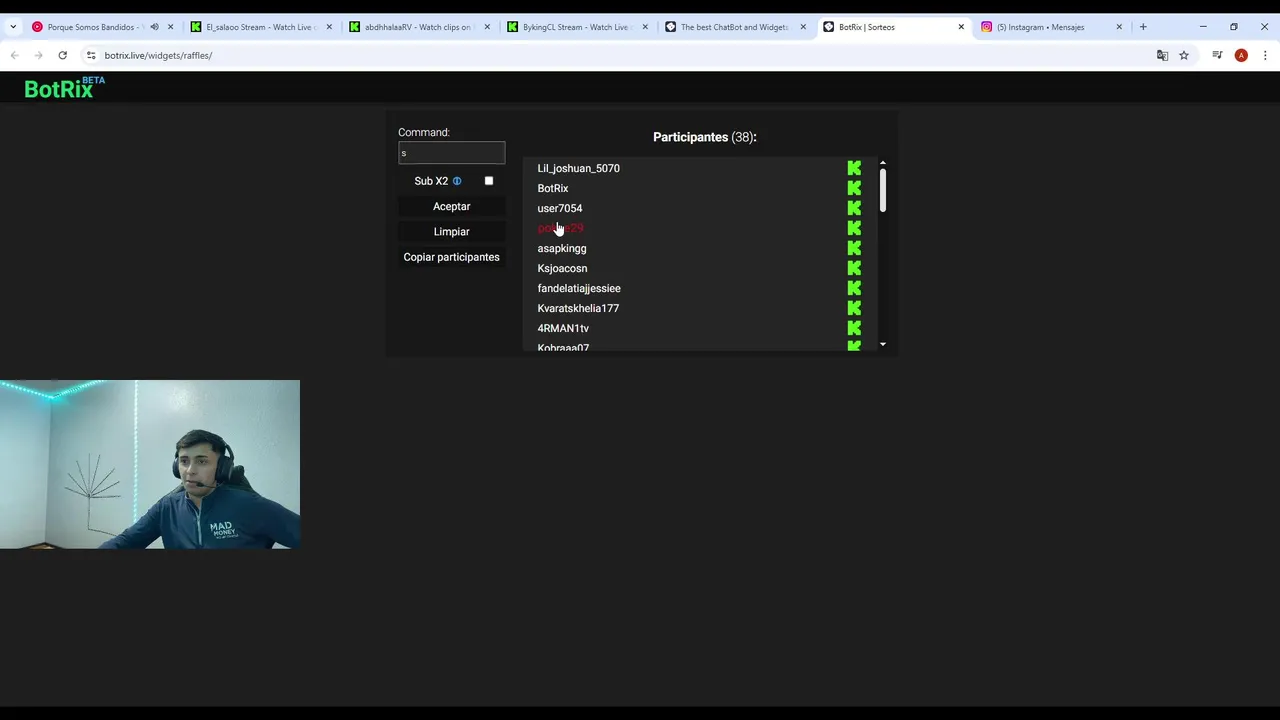Click Kick icon beside user7054
This screenshot has width=1280, height=720.
tap(854, 208)
